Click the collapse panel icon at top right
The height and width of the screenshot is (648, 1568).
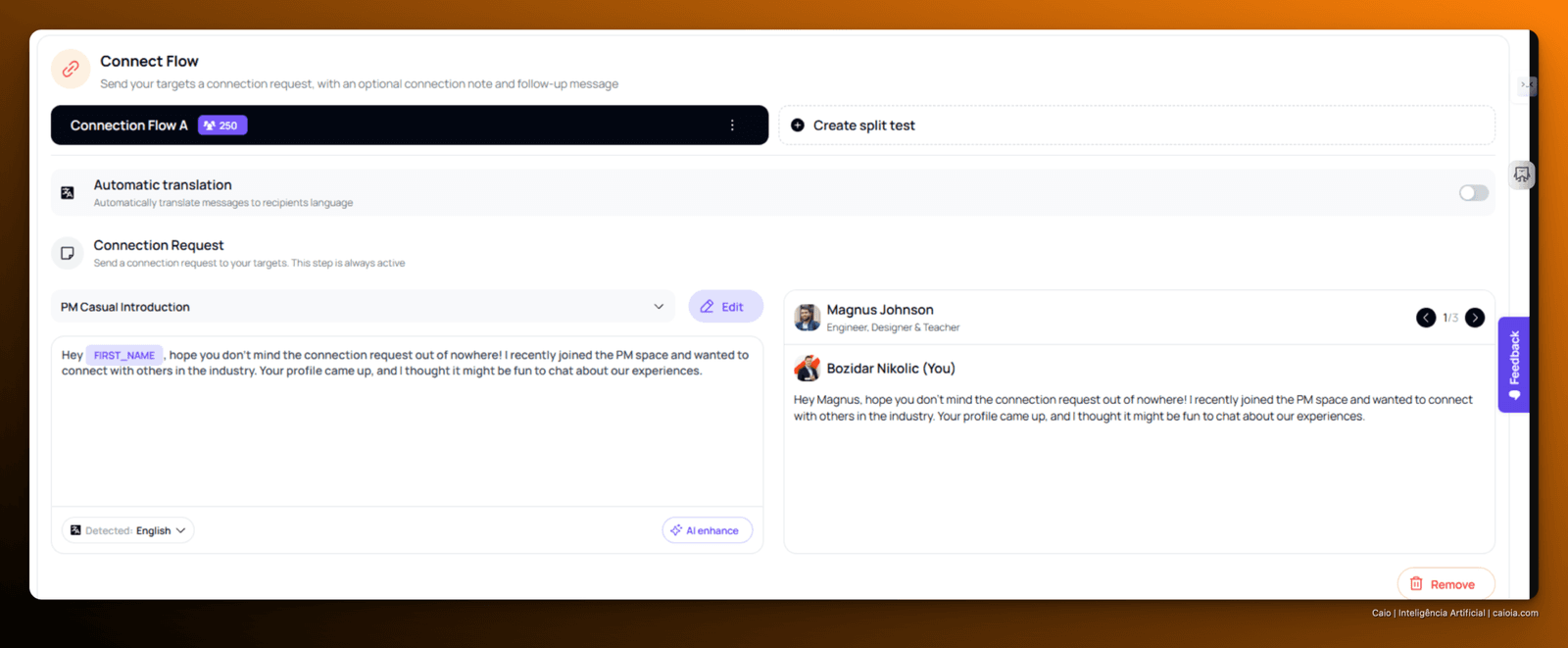[x=1526, y=85]
